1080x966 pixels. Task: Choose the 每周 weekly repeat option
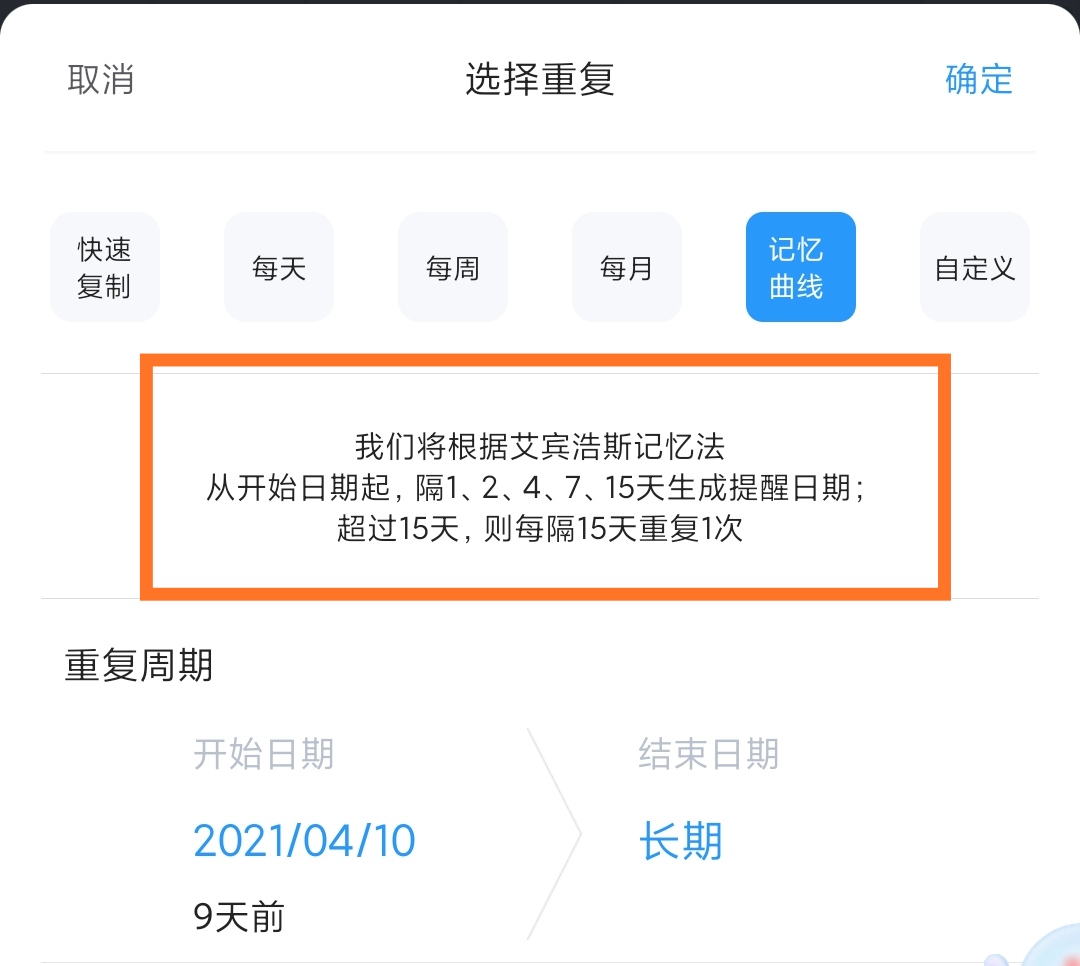(x=453, y=267)
